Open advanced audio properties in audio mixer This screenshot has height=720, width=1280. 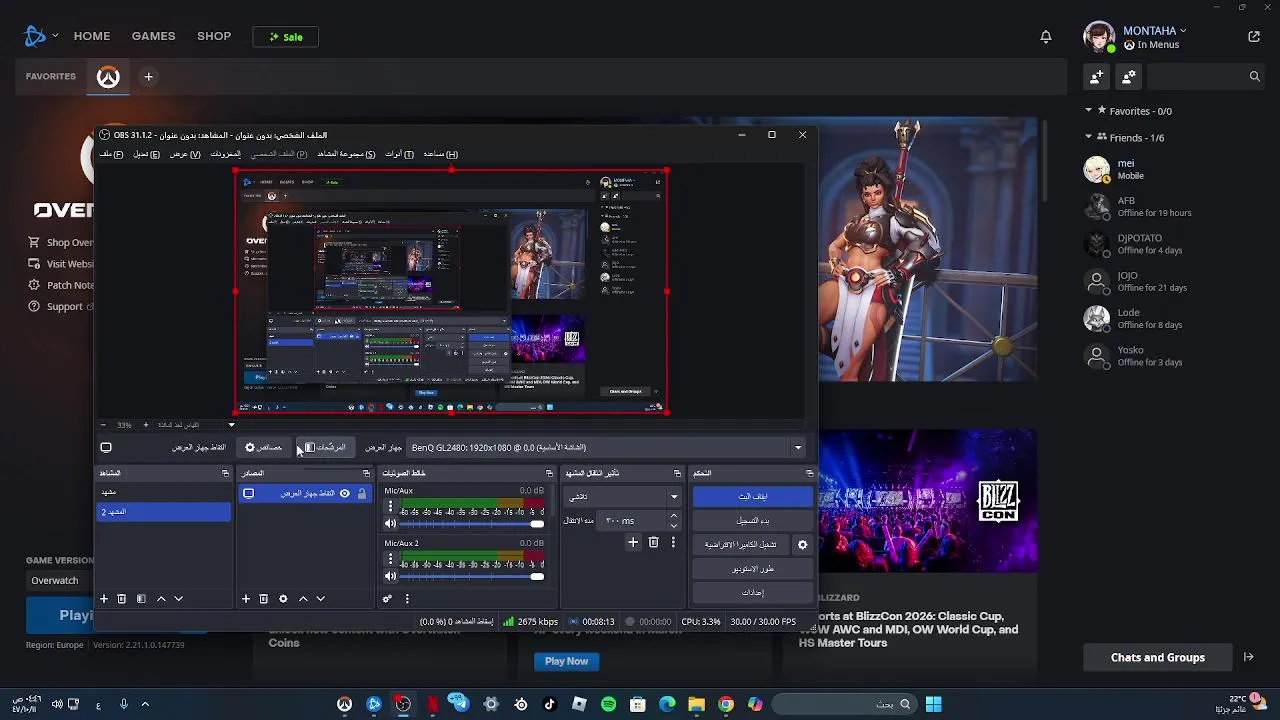(387, 599)
